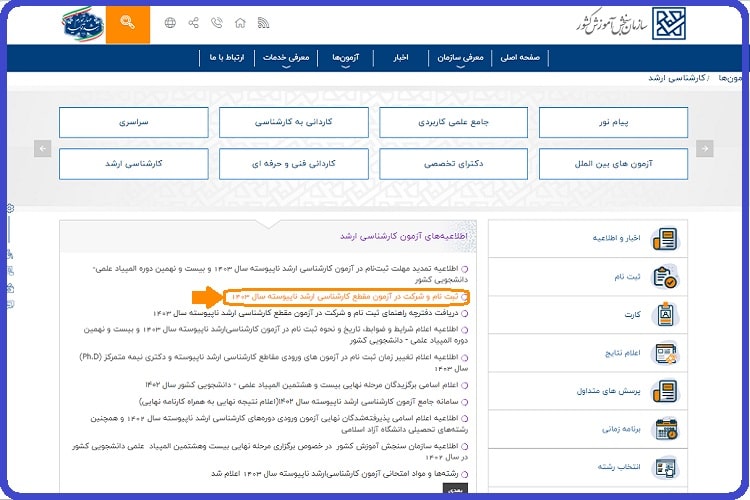
Task: Open the orange ثبت نام و شرکت در آزمون link
Action: point(345,297)
